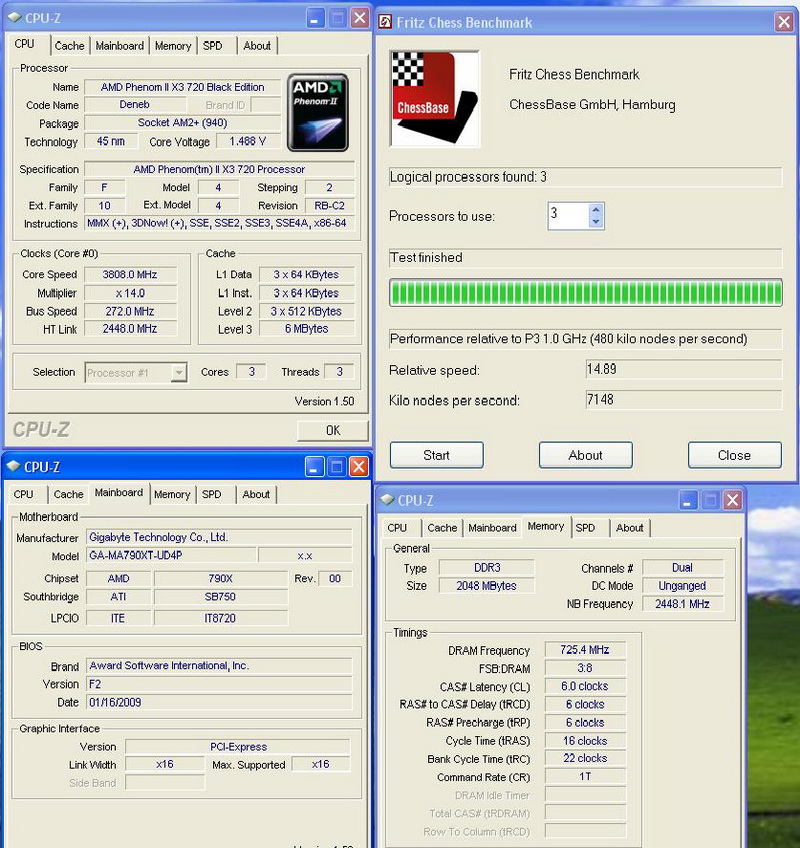The image size is (800, 848).
Task: Click the CPU-Z title icon in the top-left window
Action: (x=15, y=18)
